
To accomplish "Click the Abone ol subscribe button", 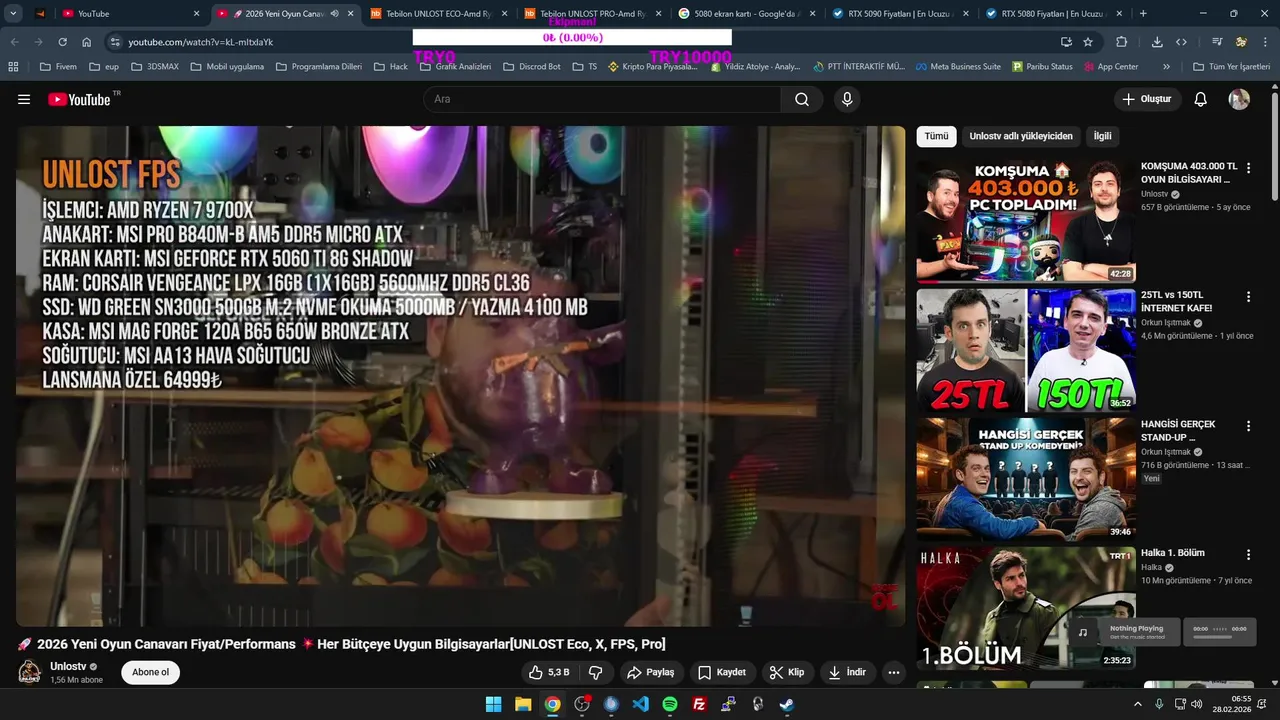I will click(x=151, y=672).
